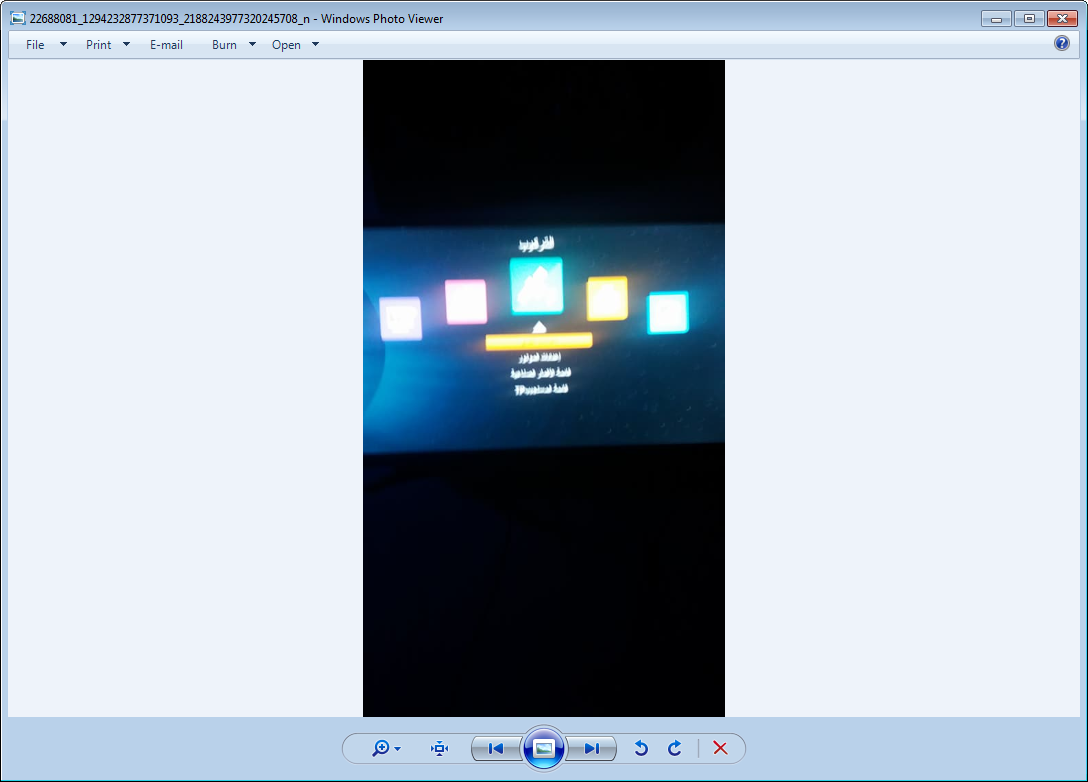Expand the Print dropdown menu
Image resolution: width=1088 pixels, height=782 pixels.
[x=108, y=45]
